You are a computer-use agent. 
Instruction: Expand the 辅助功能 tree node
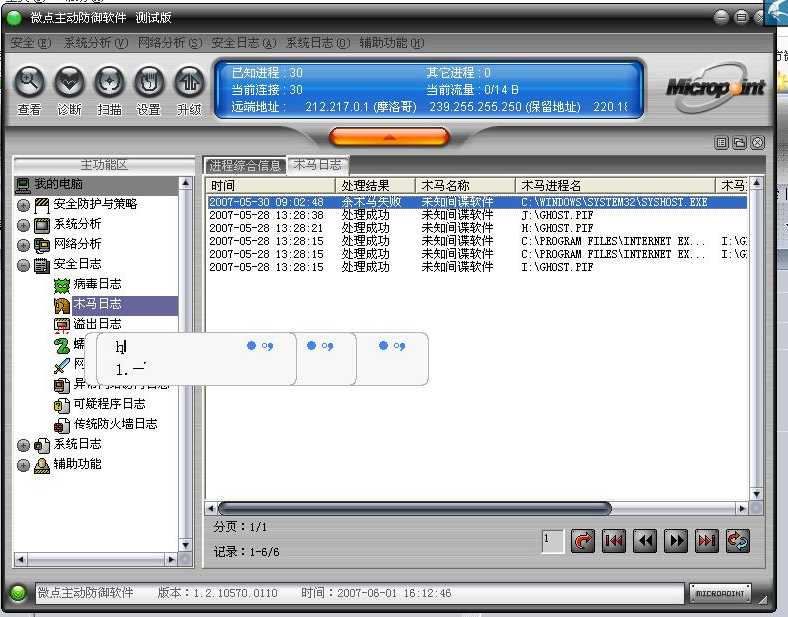point(23,465)
